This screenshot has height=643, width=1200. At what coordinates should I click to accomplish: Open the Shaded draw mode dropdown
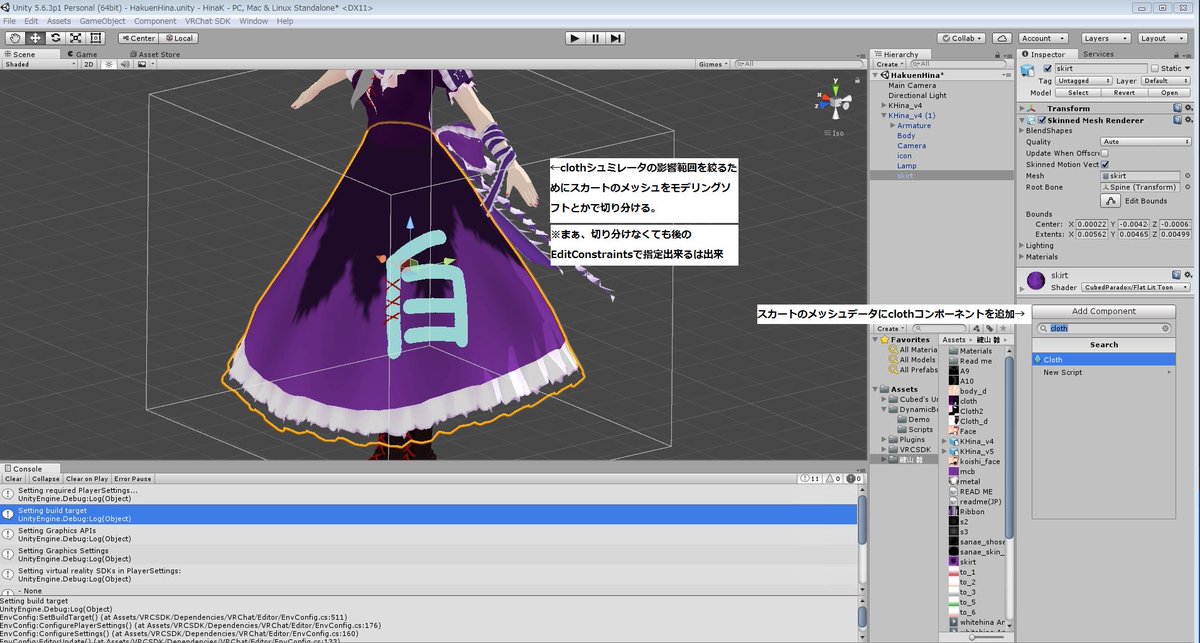click(38, 64)
